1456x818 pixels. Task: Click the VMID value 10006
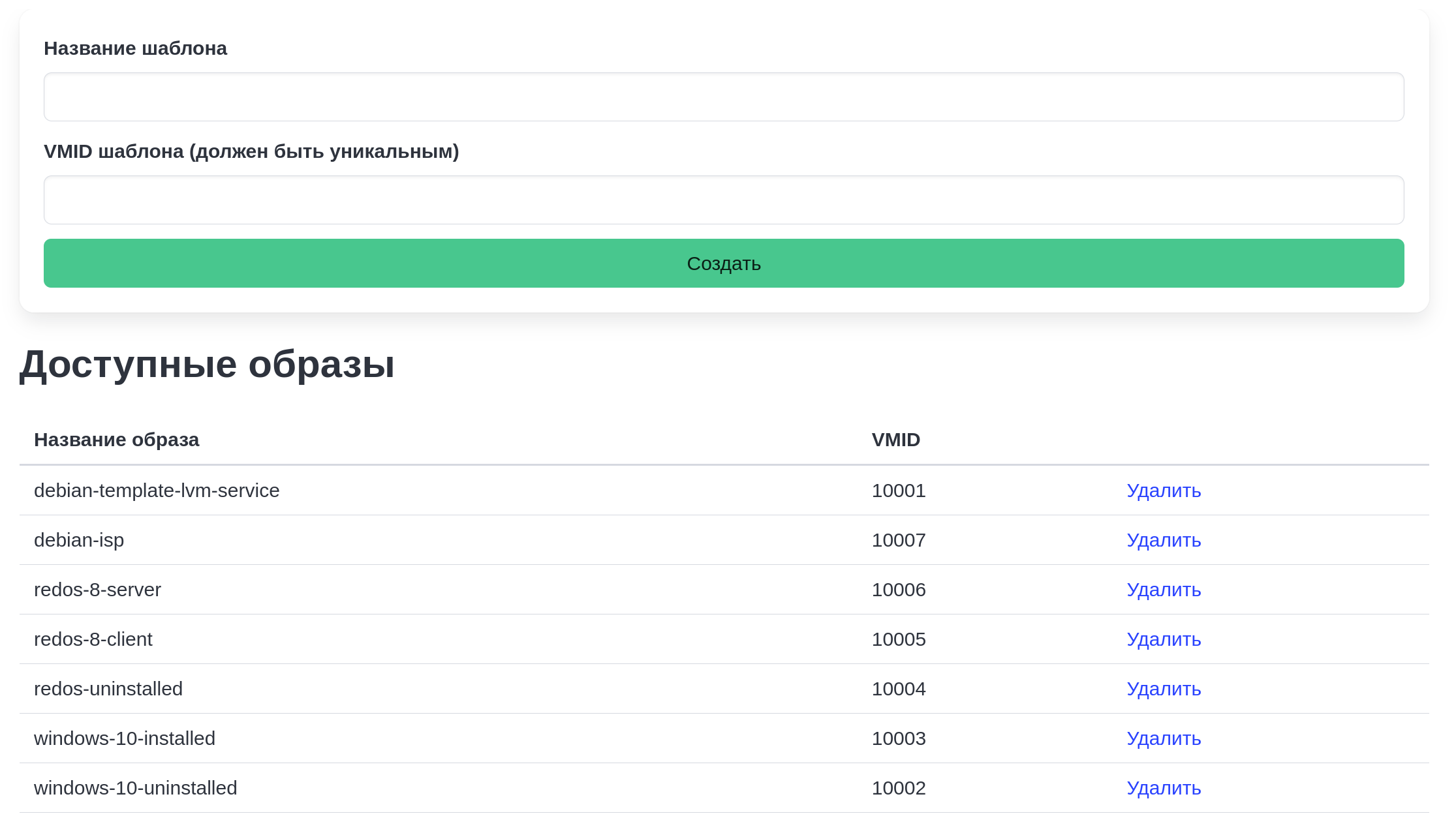(x=898, y=590)
